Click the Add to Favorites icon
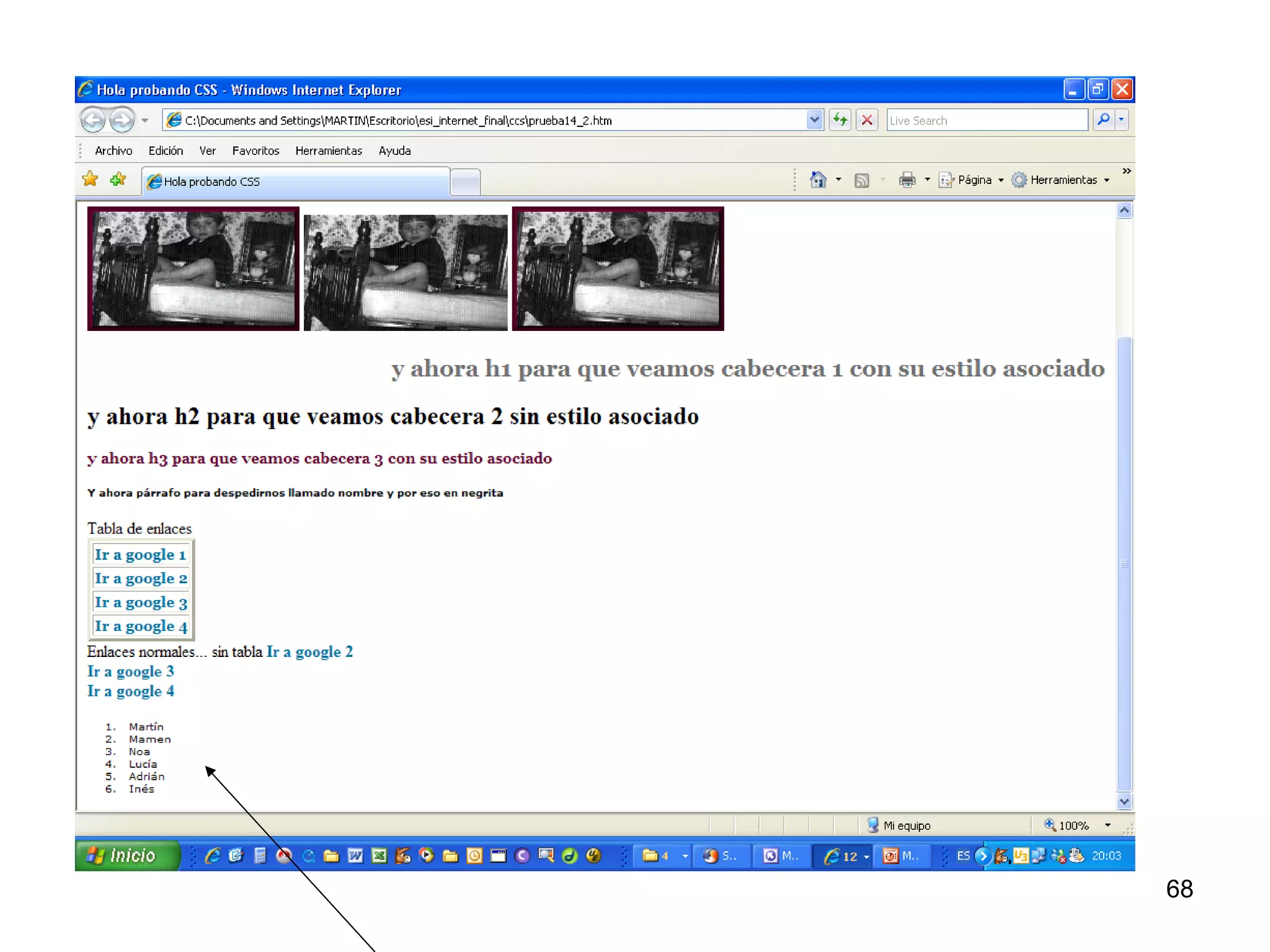The image size is (1270, 952). 118,180
